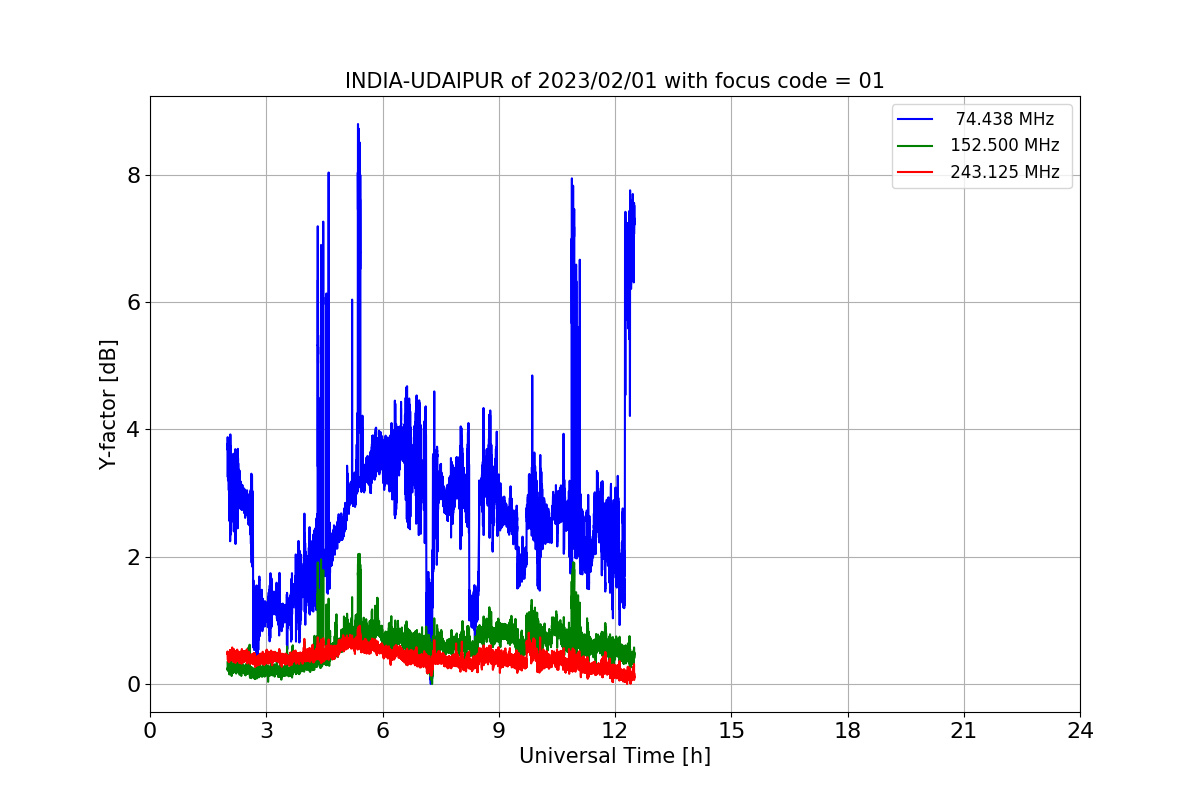Click x-axis tick label 9
This screenshot has height=800, width=1200.
[x=499, y=730]
